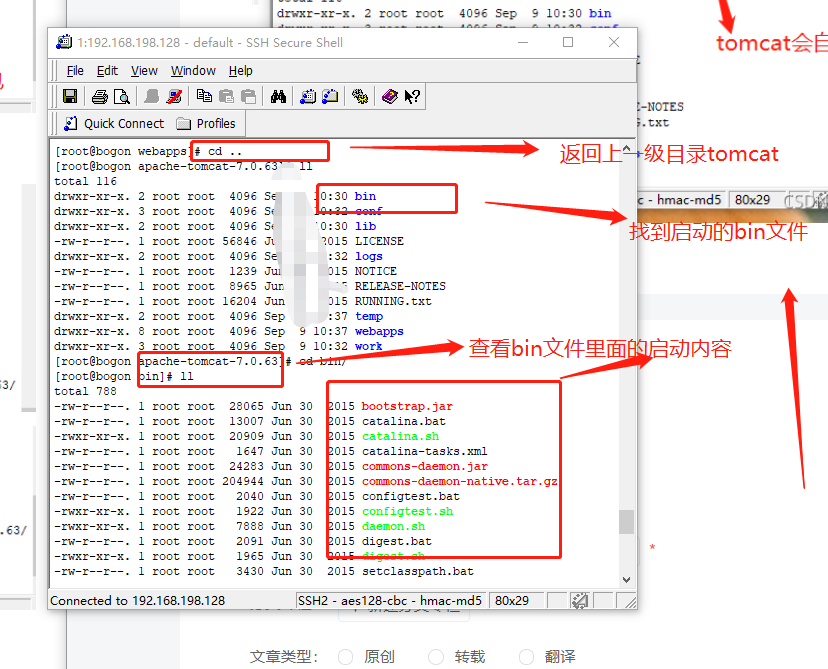The height and width of the screenshot is (669, 828).
Task: Click the first grayed Paste icon
Action: 227,97
